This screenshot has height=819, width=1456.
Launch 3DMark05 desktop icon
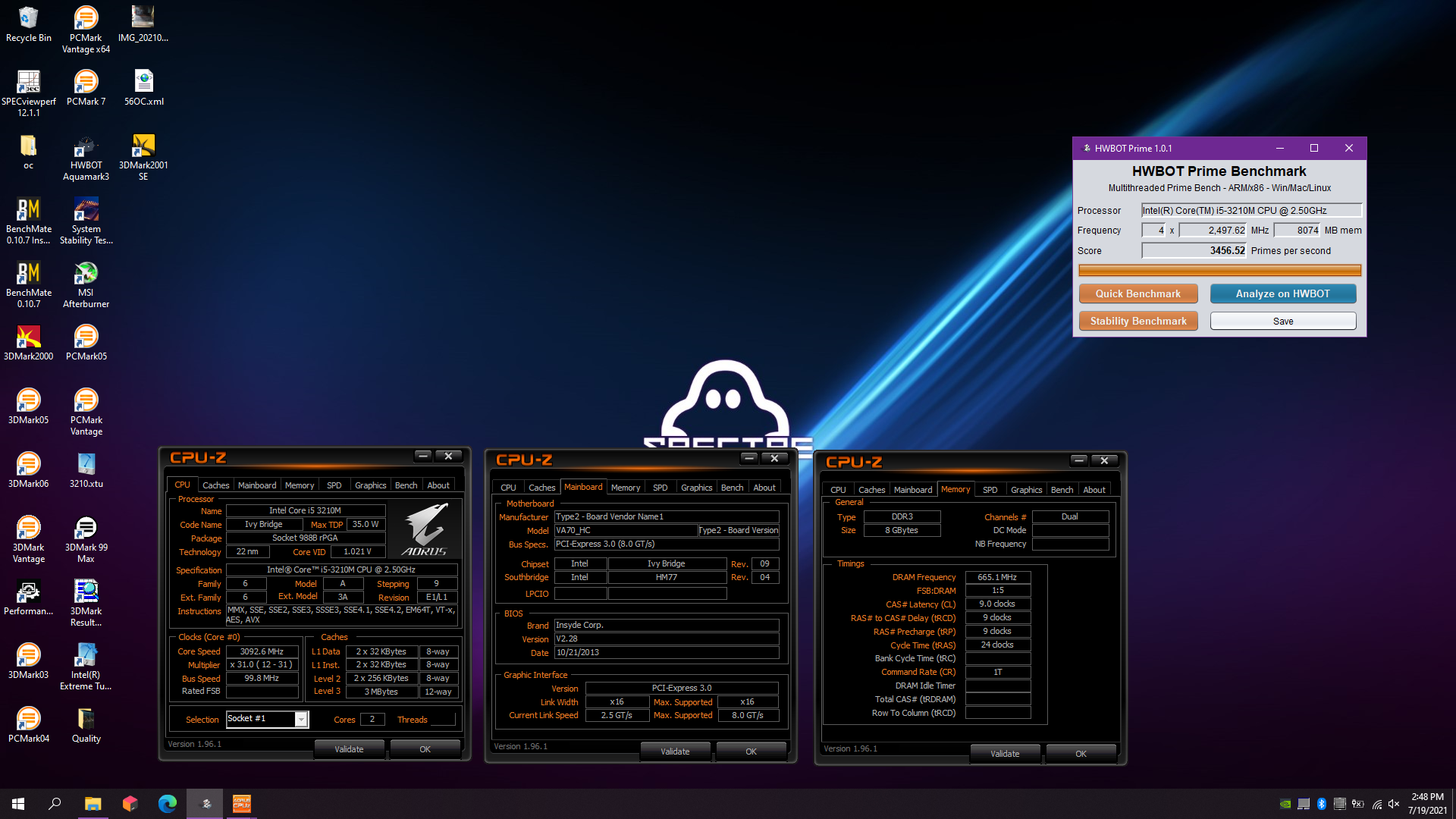tap(28, 406)
